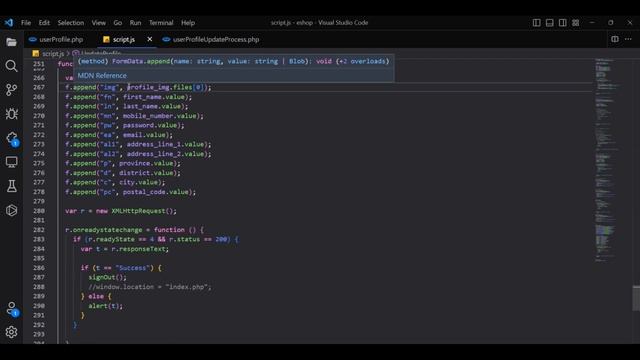Click 'alert(t);' on line 290

pyautogui.click(x=105, y=306)
